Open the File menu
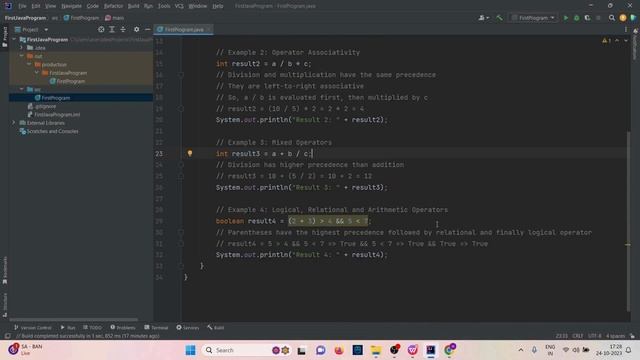The width and height of the screenshot is (640, 360). pyautogui.click(x=22, y=6)
